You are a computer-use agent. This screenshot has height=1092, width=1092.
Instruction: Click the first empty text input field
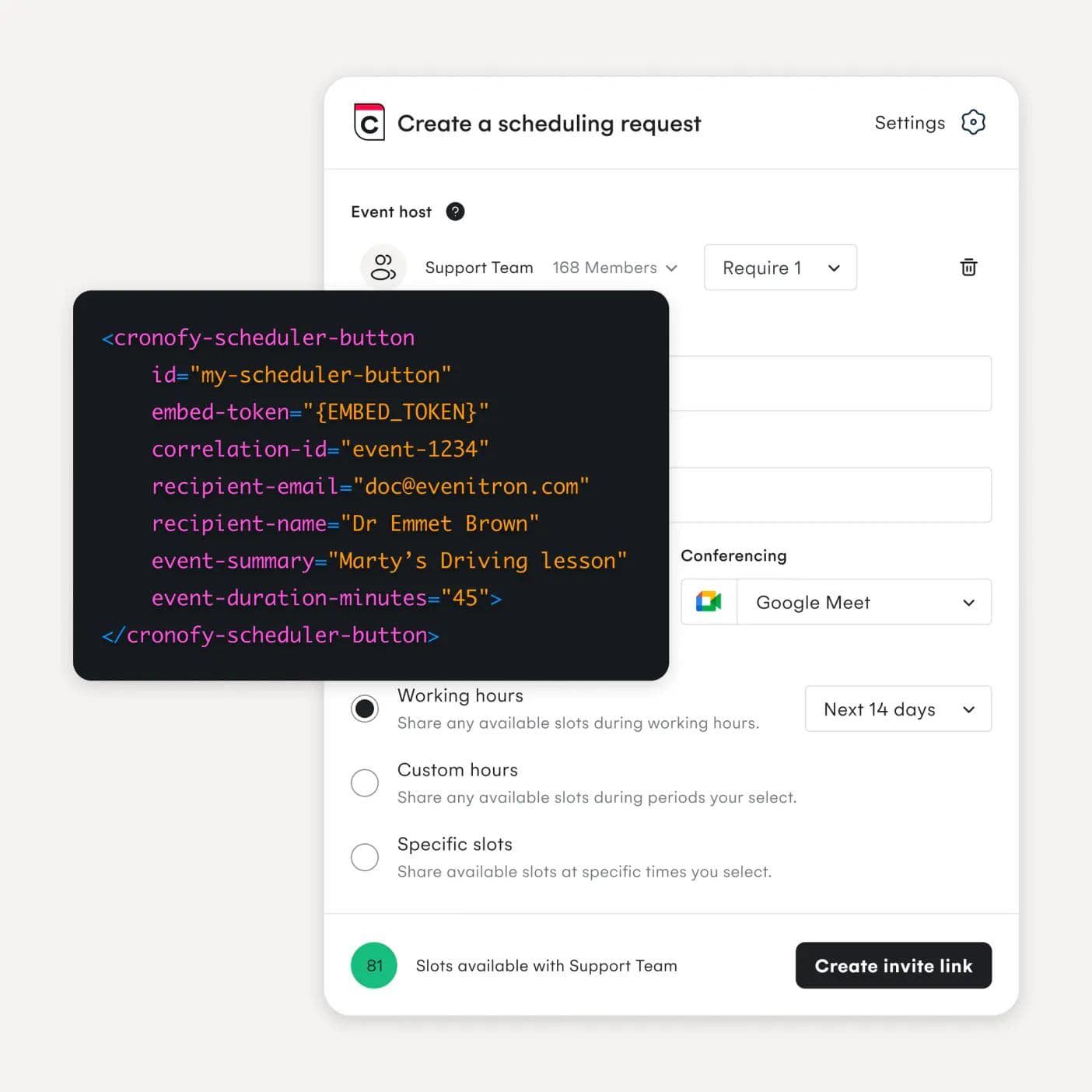pyautogui.click(x=829, y=383)
